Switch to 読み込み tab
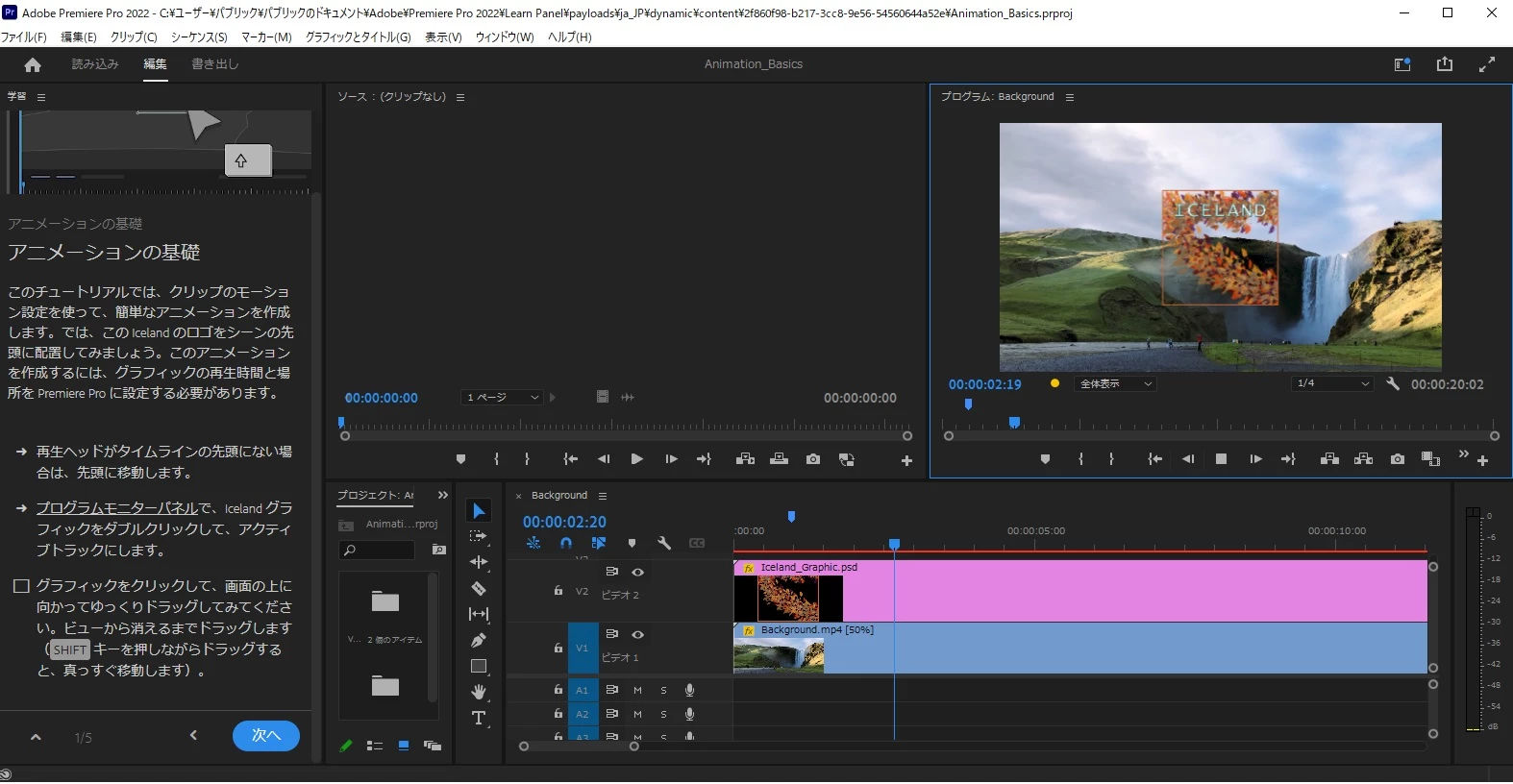This screenshot has width=1513, height=784. click(95, 64)
